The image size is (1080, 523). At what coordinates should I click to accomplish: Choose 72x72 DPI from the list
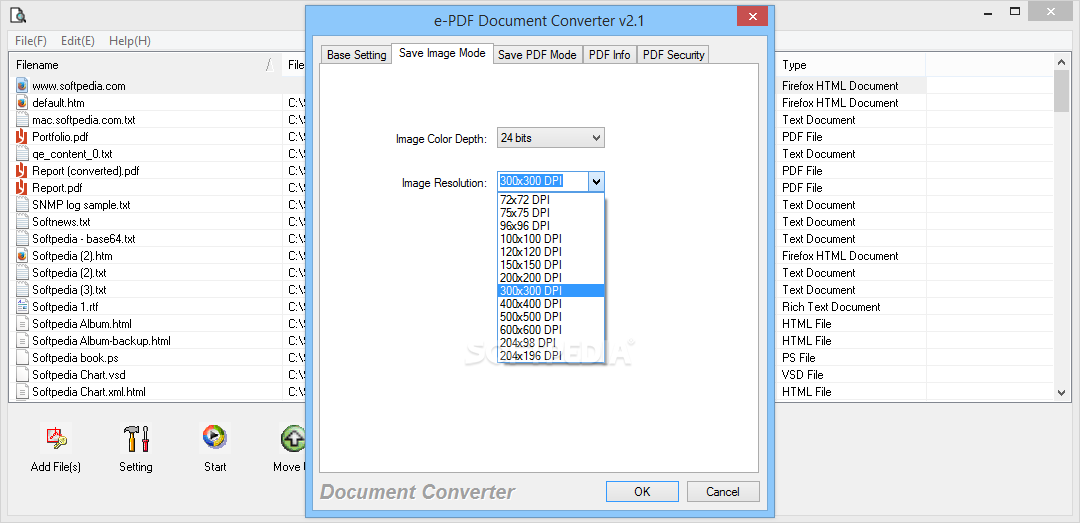[x=550, y=200]
